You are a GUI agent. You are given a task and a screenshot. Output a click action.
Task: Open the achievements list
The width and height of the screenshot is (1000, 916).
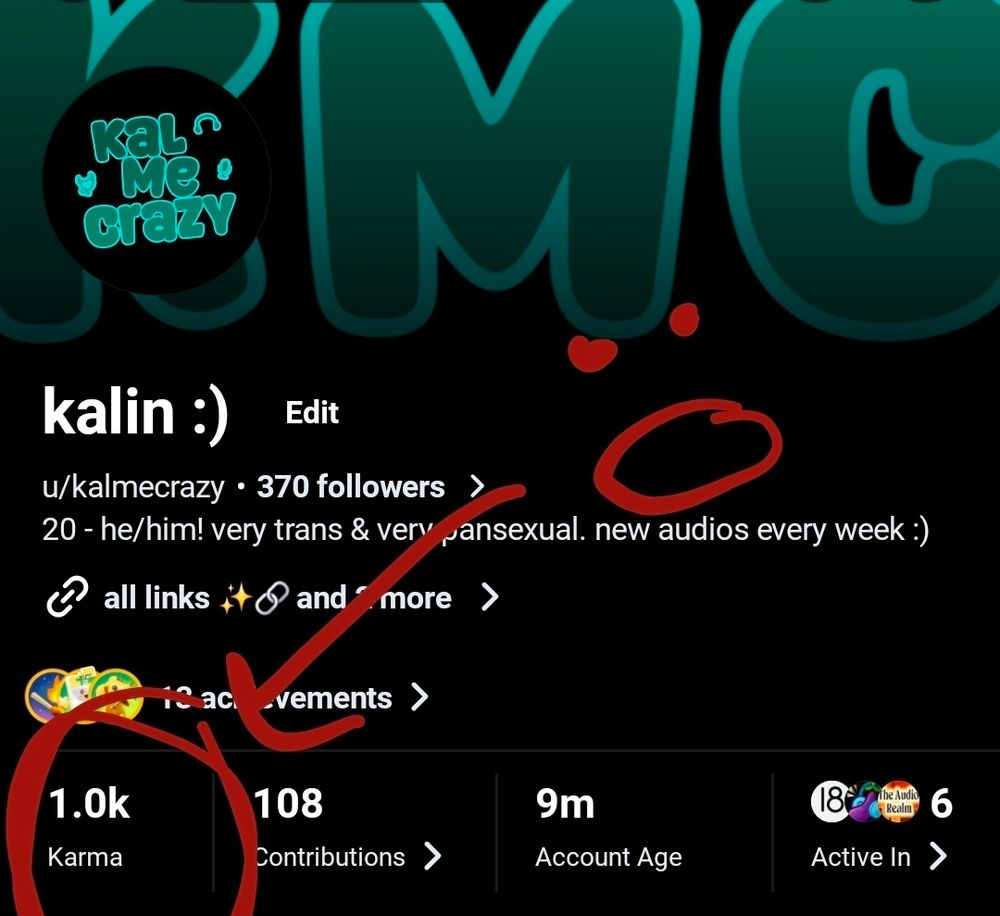(276, 698)
